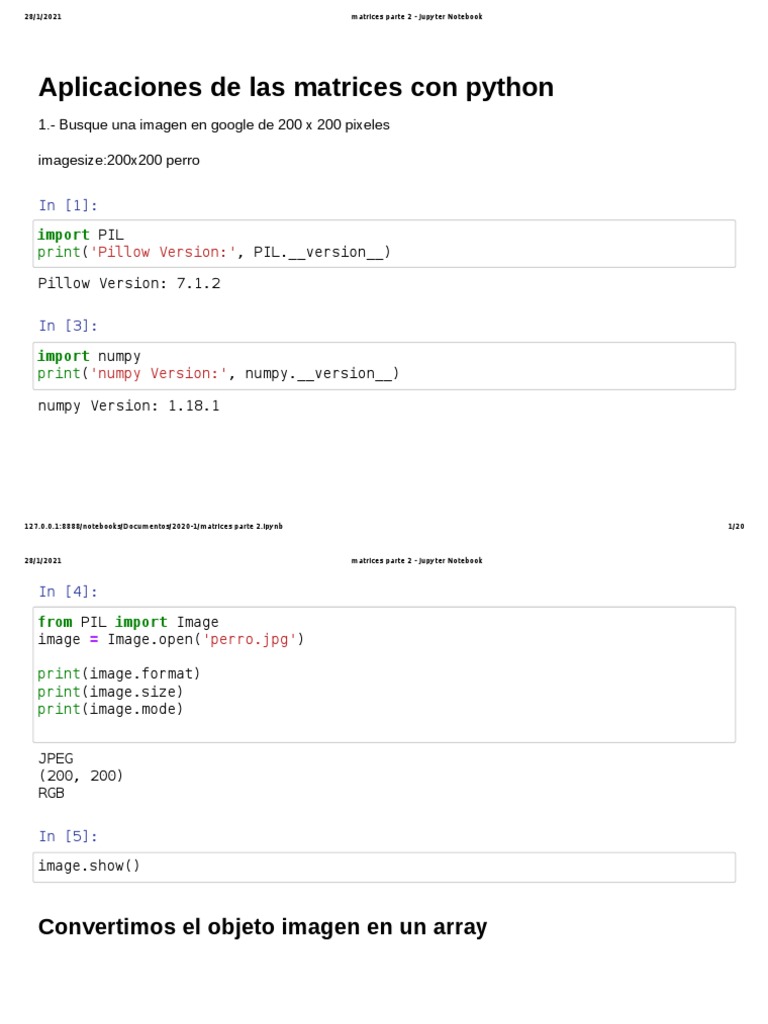Viewport: 768px width, 1024px height.
Task: Select the In [4] cell prompt
Action: [x=68, y=592]
